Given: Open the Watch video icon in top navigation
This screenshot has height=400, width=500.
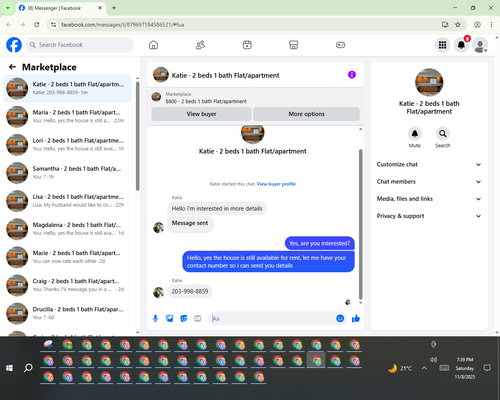Looking at the screenshot, I should coord(247,45).
